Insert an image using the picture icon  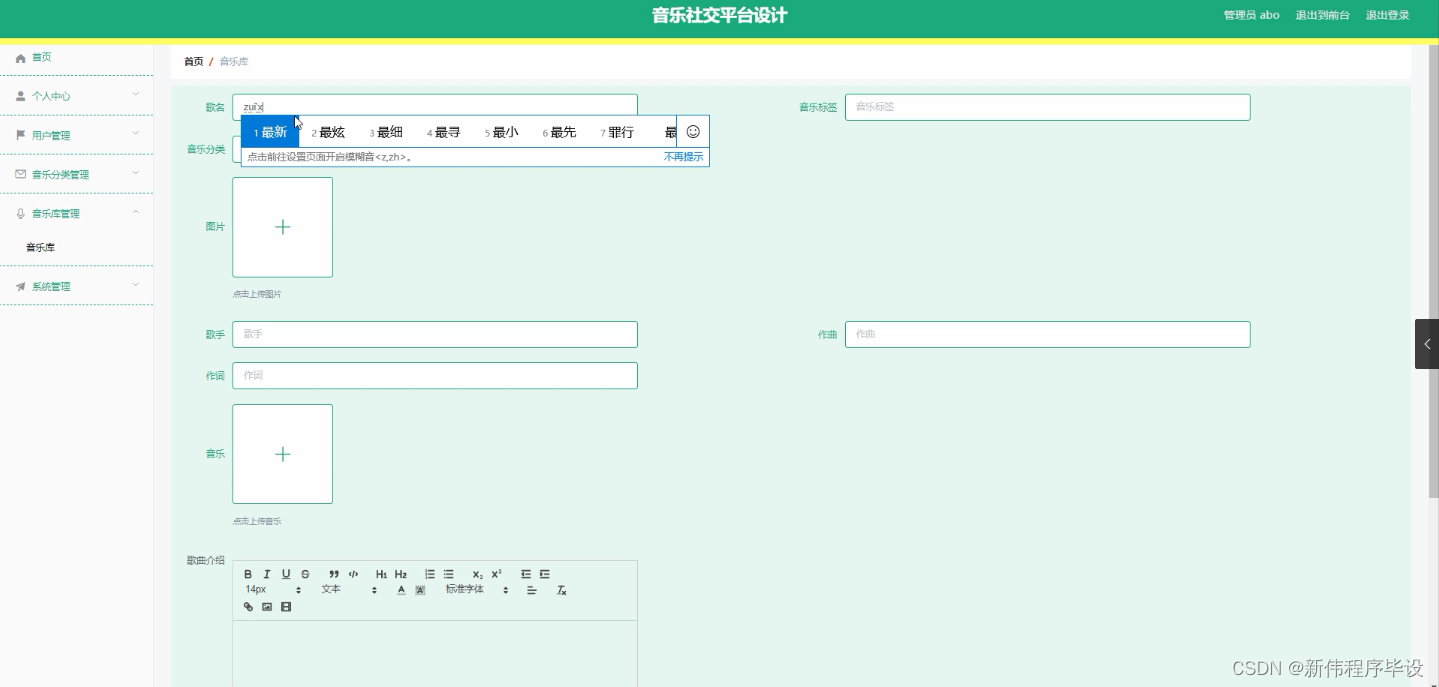pyautogui.click(x=266, y=606)
